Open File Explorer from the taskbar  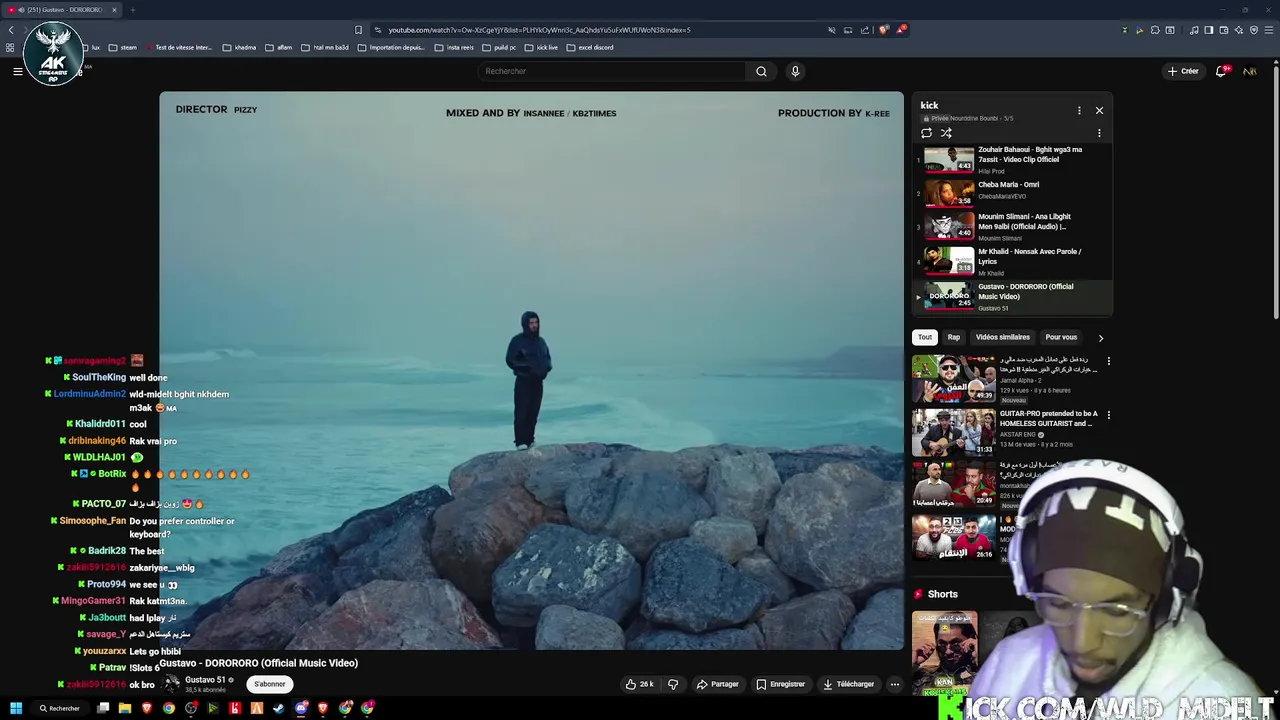tap(125, 708)
